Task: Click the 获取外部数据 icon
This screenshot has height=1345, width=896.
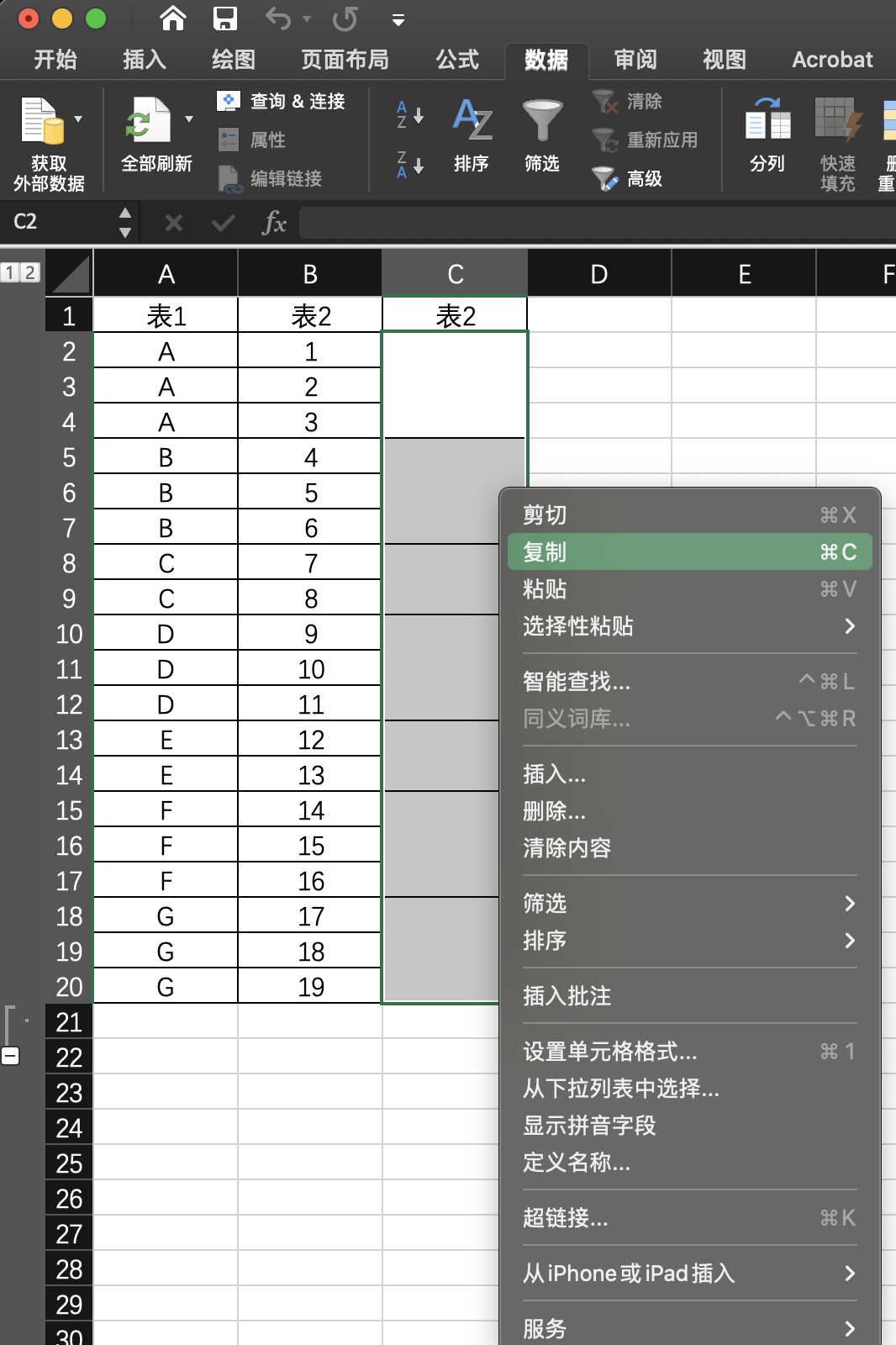Action: pos(44,120)
